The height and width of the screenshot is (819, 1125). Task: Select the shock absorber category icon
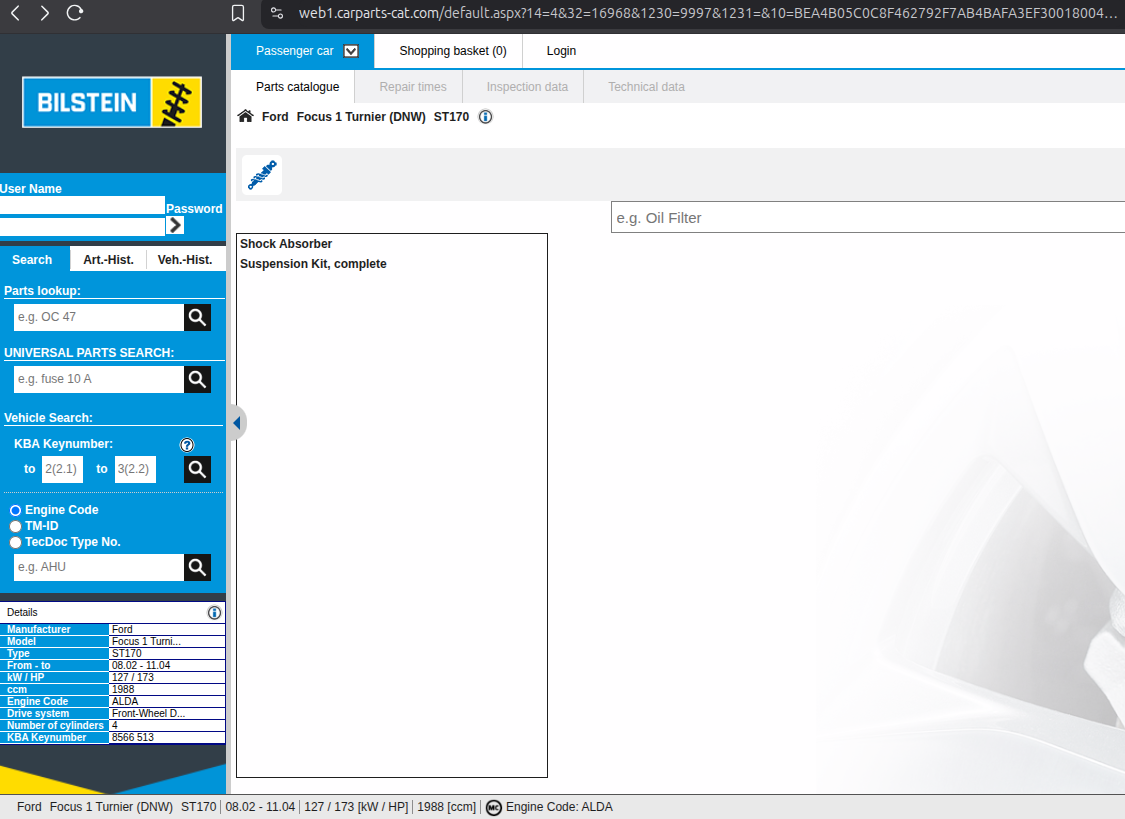point(262,175)
